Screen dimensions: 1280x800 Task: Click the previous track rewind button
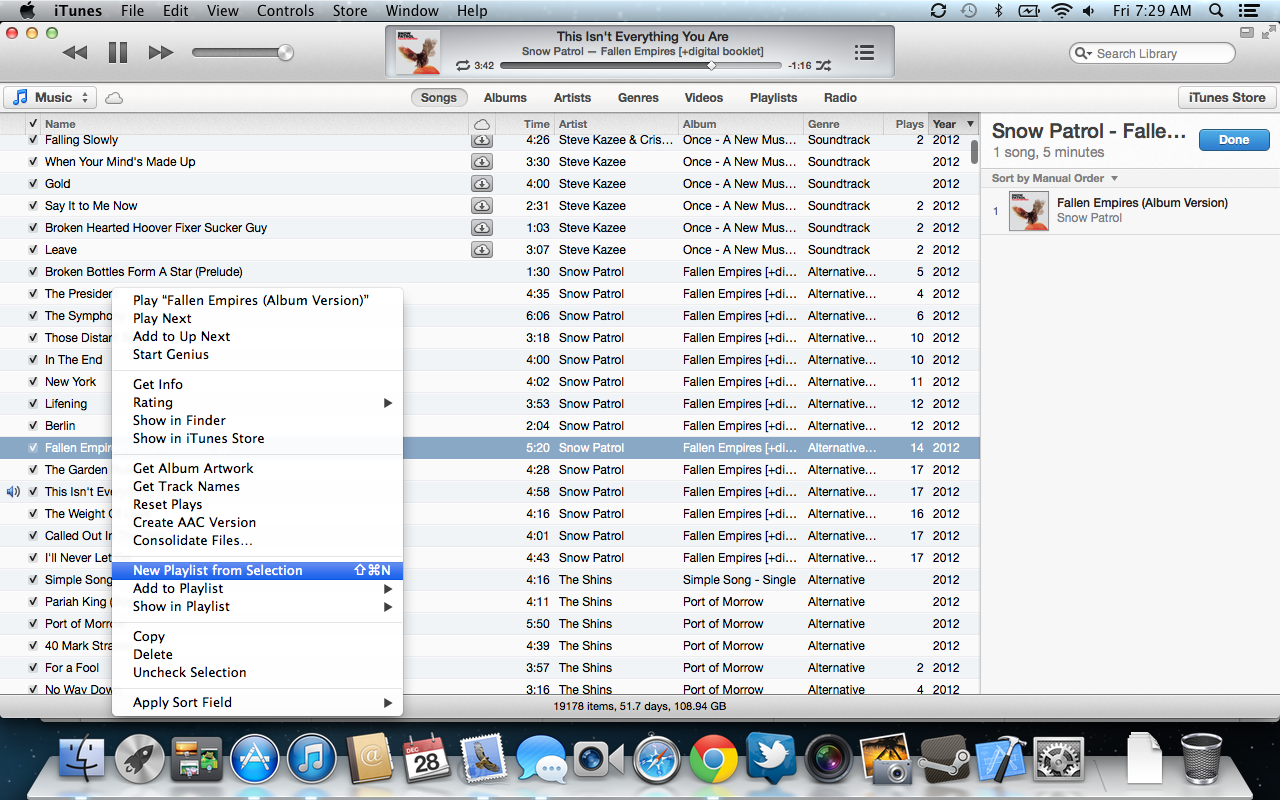[x=74, y=53]
